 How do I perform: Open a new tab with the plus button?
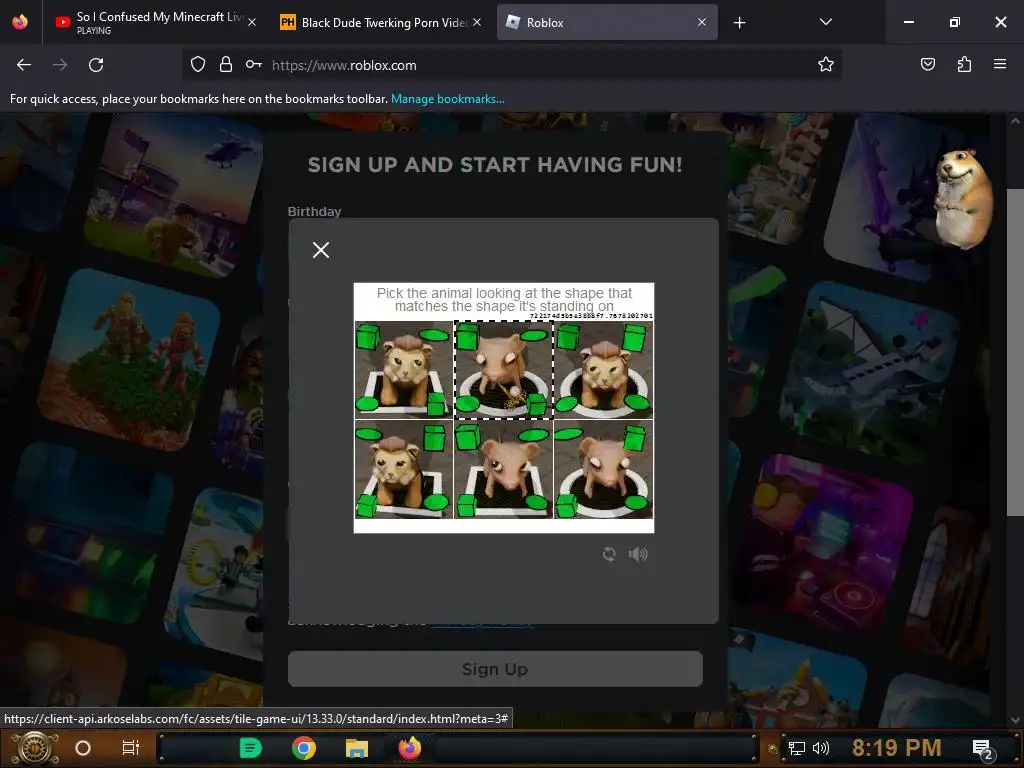pos(739,23)
